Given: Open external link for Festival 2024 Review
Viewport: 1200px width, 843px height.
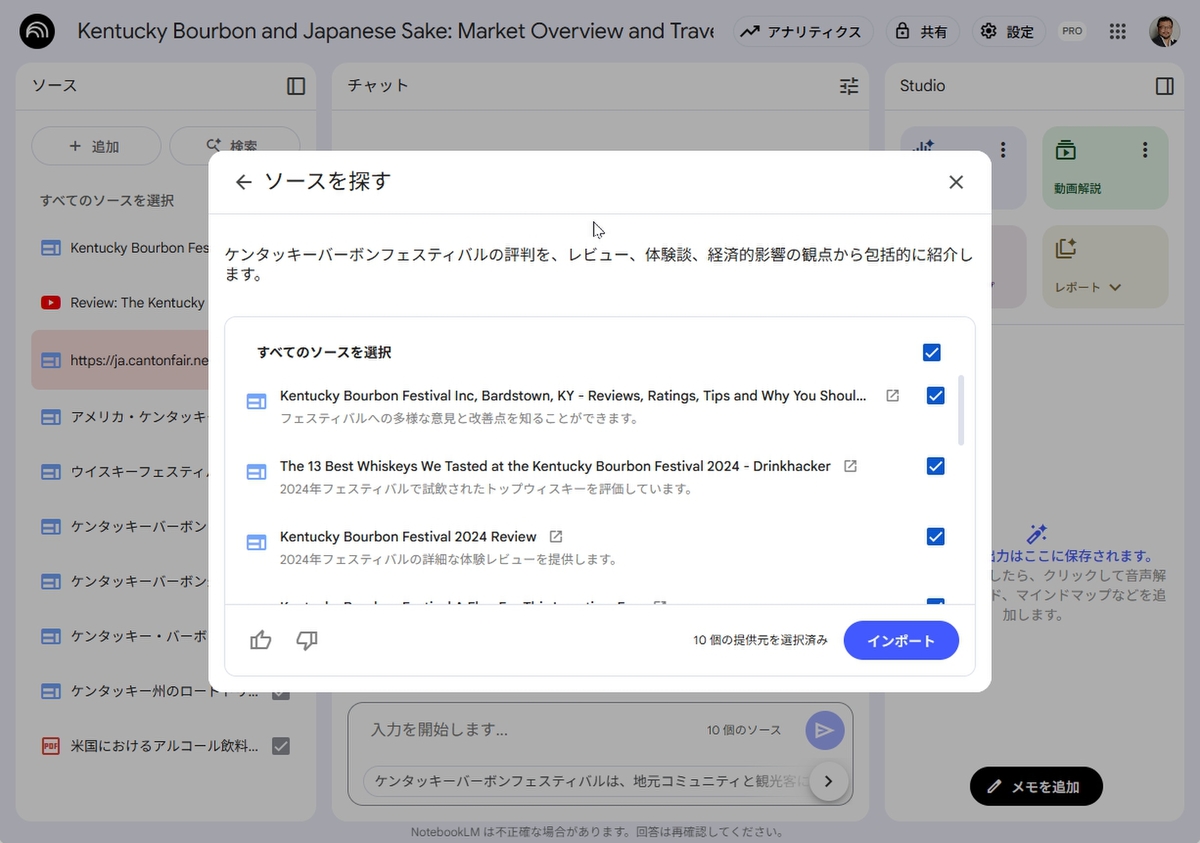Looking at the screenshot, I should [x=556, y=537].
